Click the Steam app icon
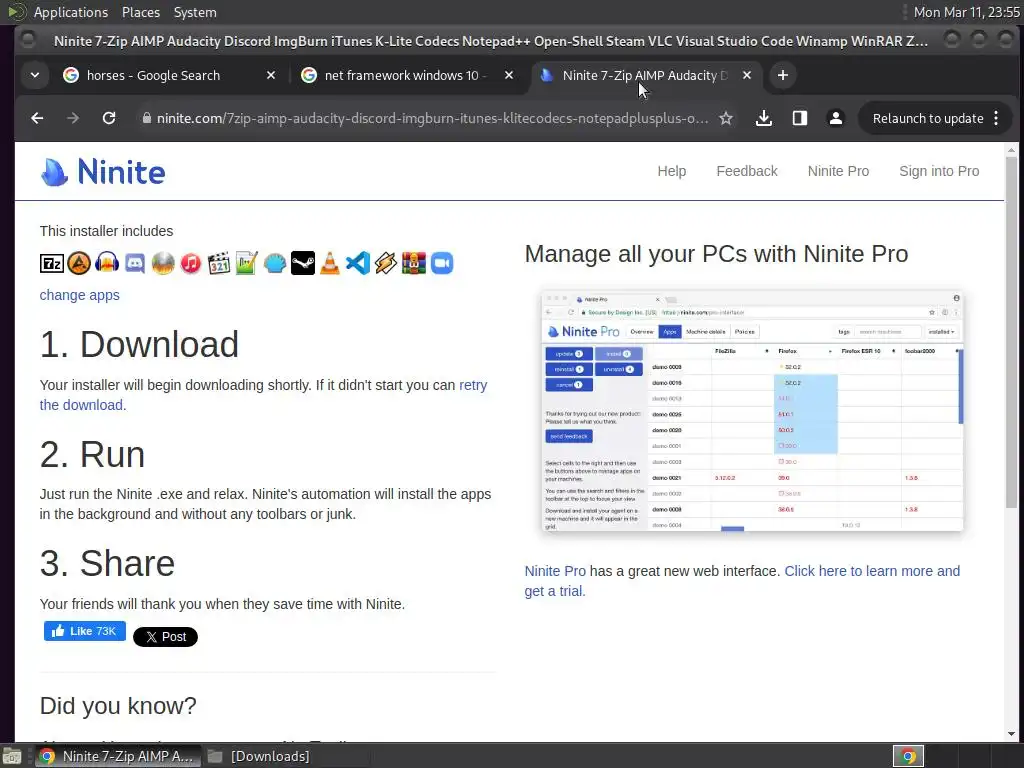The height and width of the screenshot is (768, 1024). pos(302,263)
